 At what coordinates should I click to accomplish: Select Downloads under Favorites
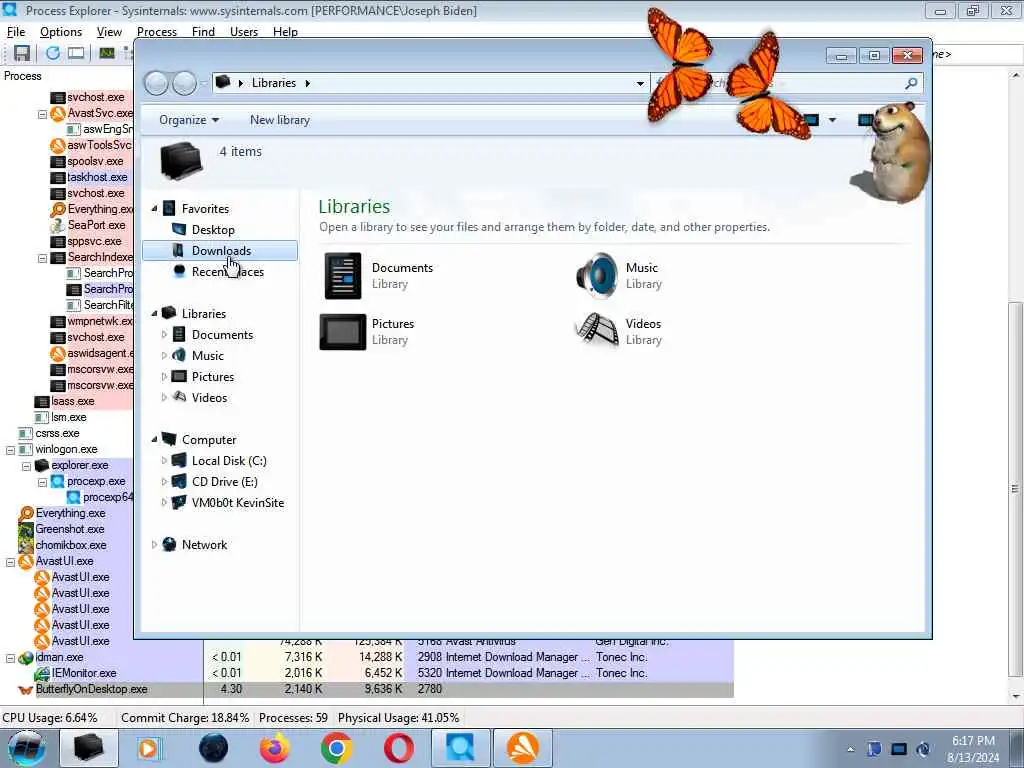point(221,251)
